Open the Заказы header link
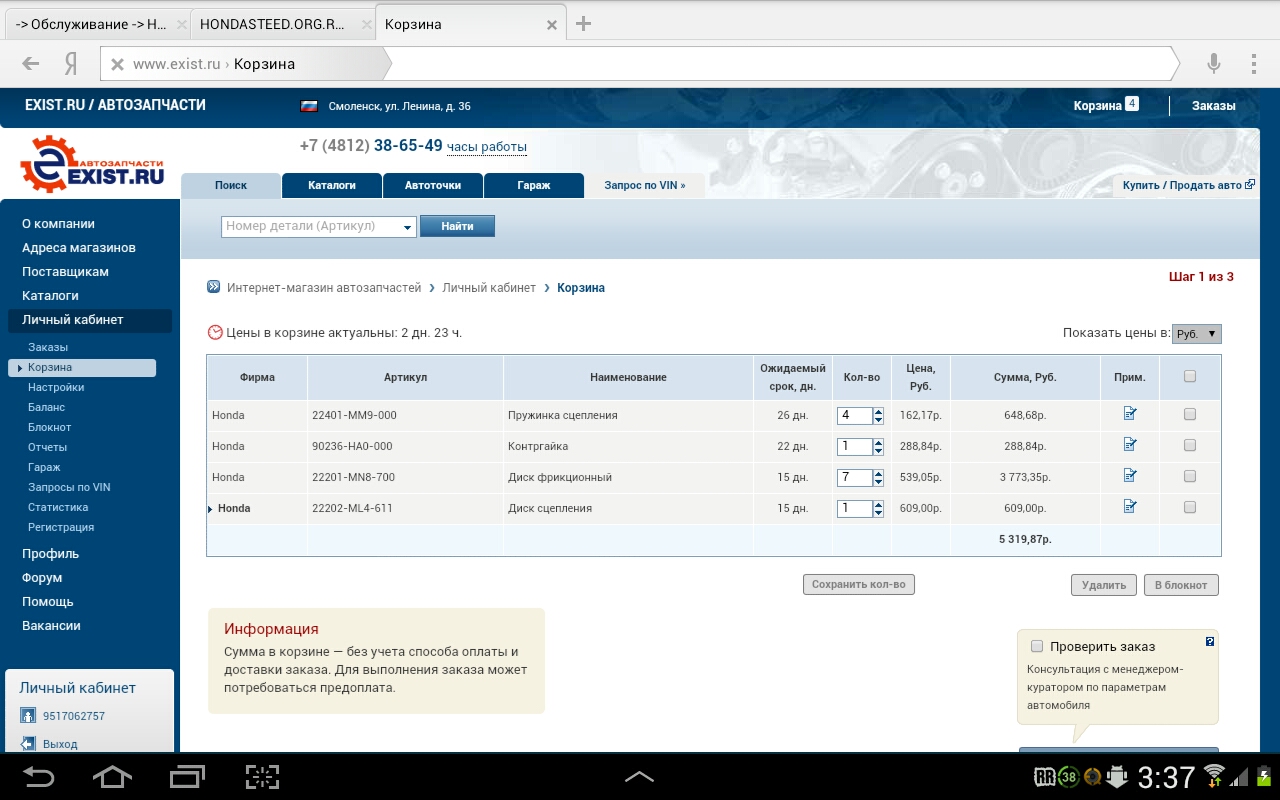1280x800 pixels. pyautogui.click(x=1213, y=106)
